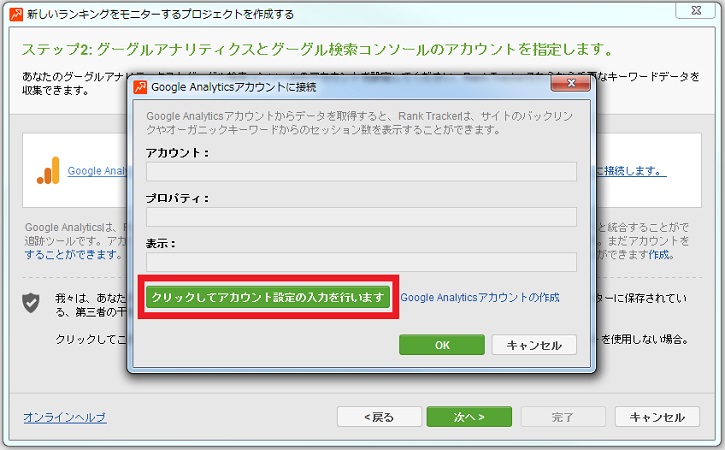Click the Rank Tracker icon in dialog title
725x450 pixels.
tap(140, 86)
